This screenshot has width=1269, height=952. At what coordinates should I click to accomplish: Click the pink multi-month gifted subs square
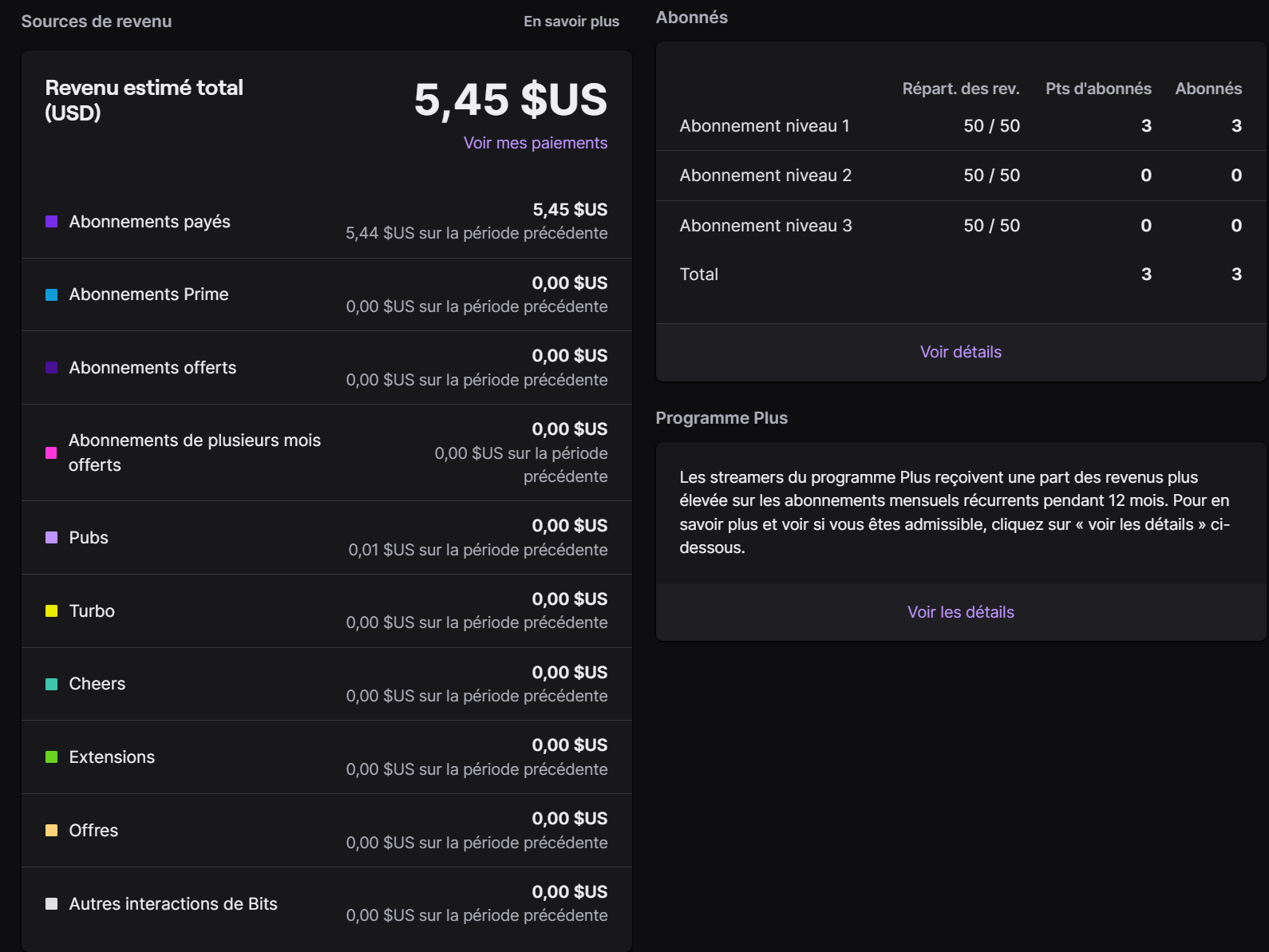(51, 452)
